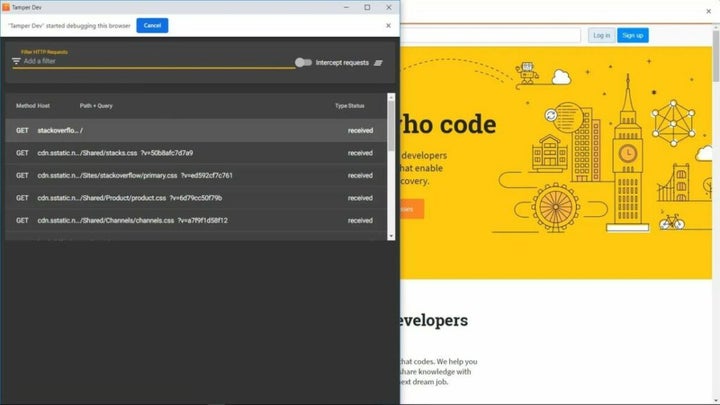Click the Log in button
Image resolution: width=720 pixels, height=405 pixels.
(x=601, y=35)
